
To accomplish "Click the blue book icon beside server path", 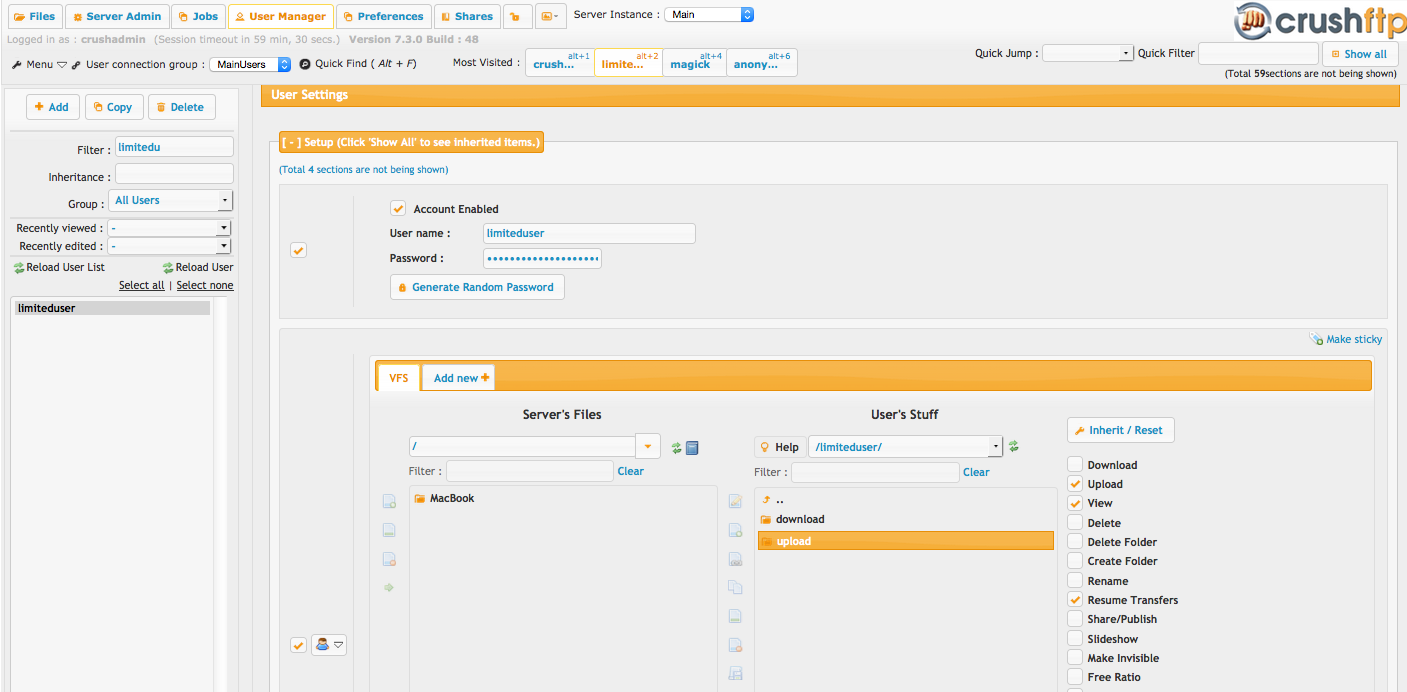I will click(x=692, y=448).
